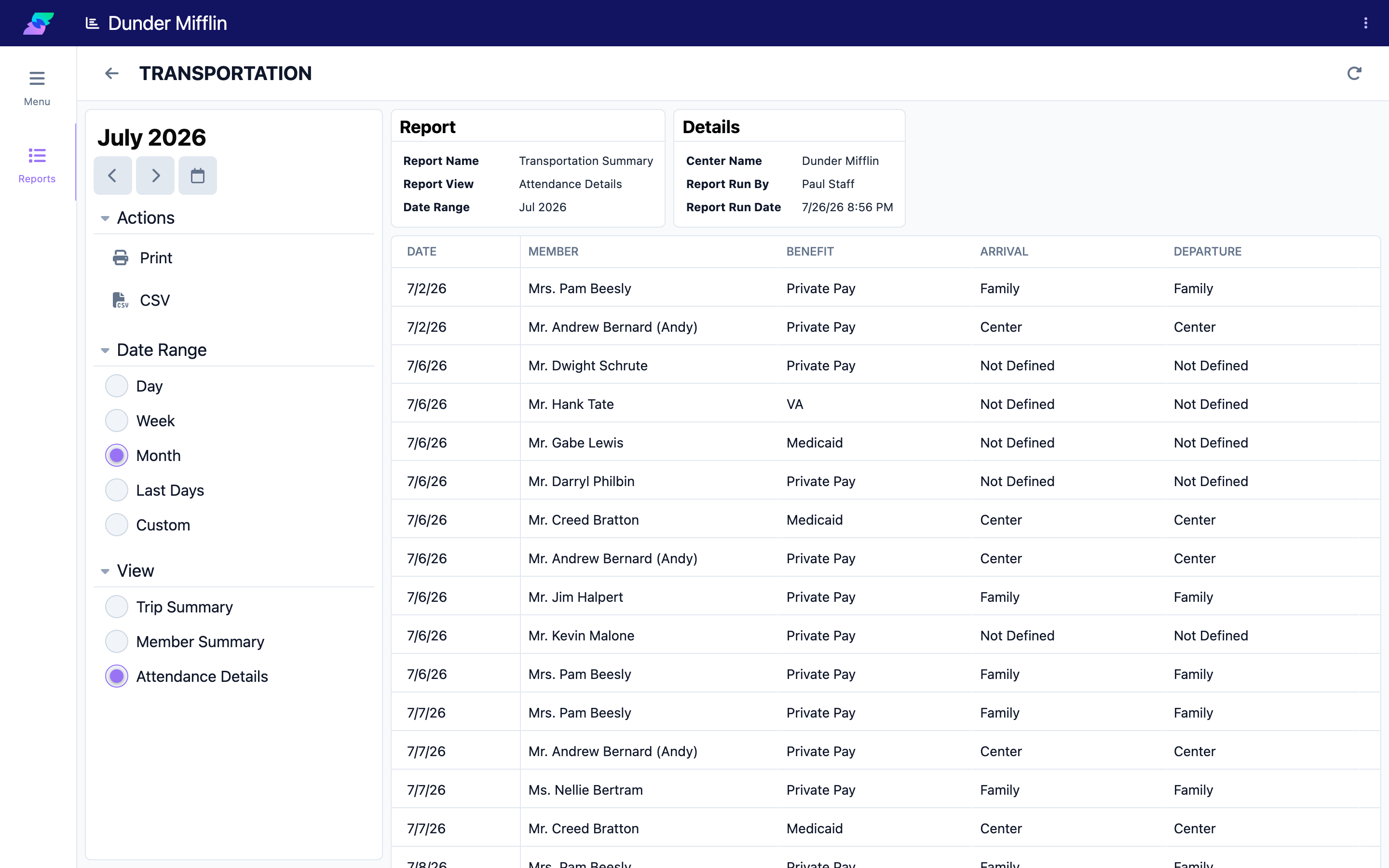The image size is (1389, 868).
Task: Click Mr. Gabe Lewis member name
Action: 576,443
